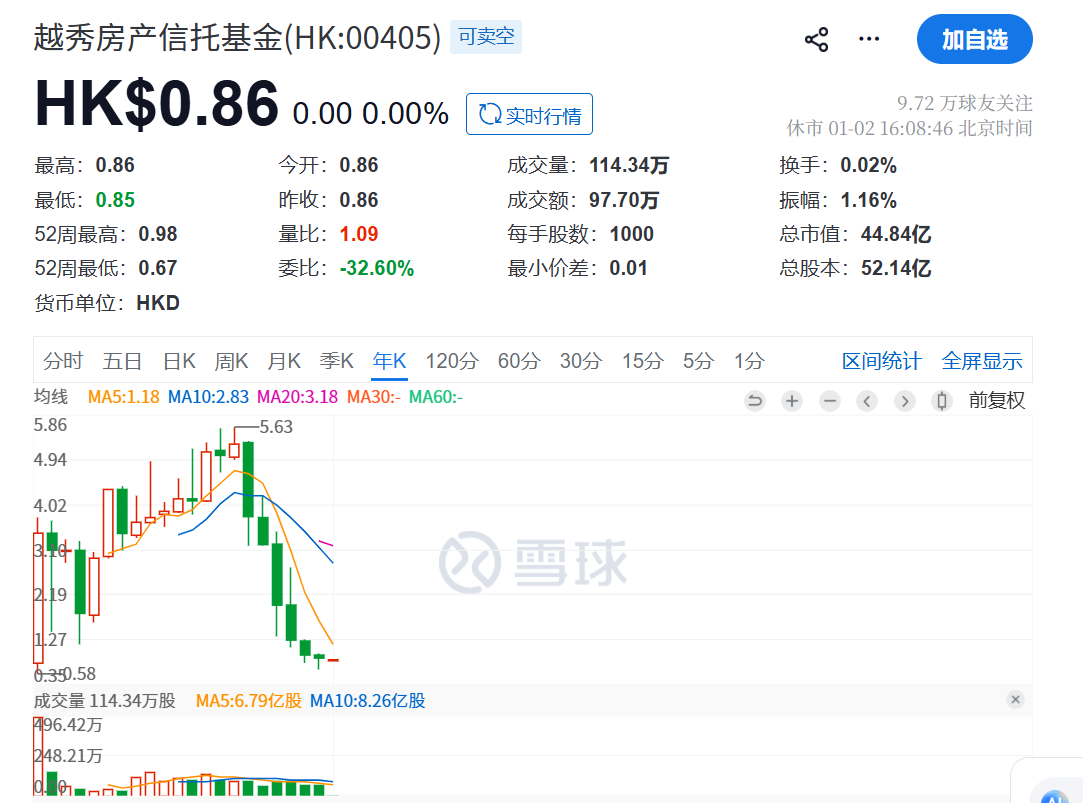Select the 60分 interval tab

point(518,361)
